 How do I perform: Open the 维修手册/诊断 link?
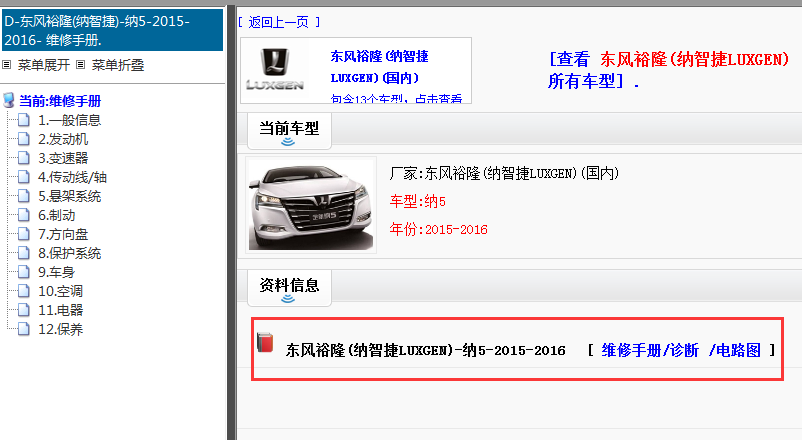(x=650, y=350)
